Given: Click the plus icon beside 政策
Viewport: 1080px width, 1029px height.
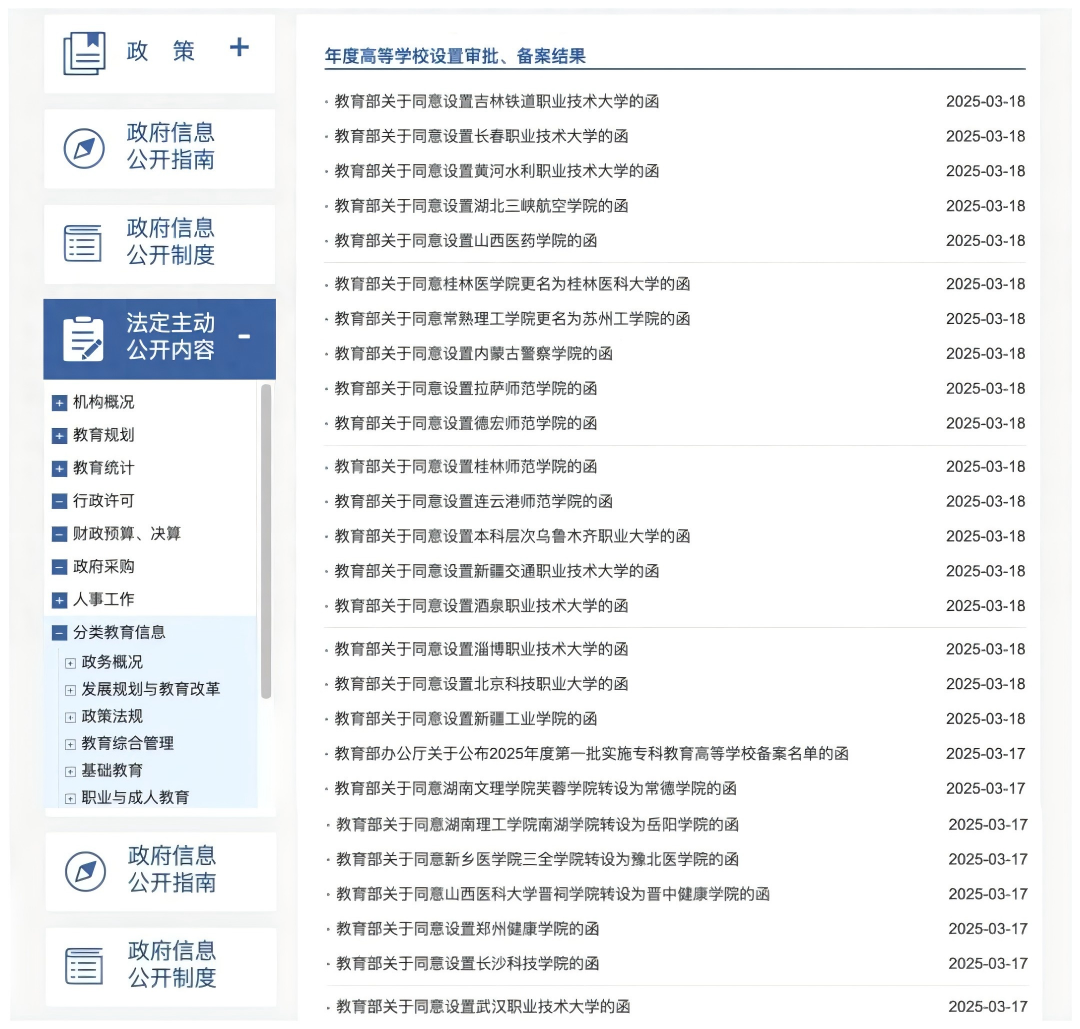Looking at the screenshot, I should (x=239, y=48).
